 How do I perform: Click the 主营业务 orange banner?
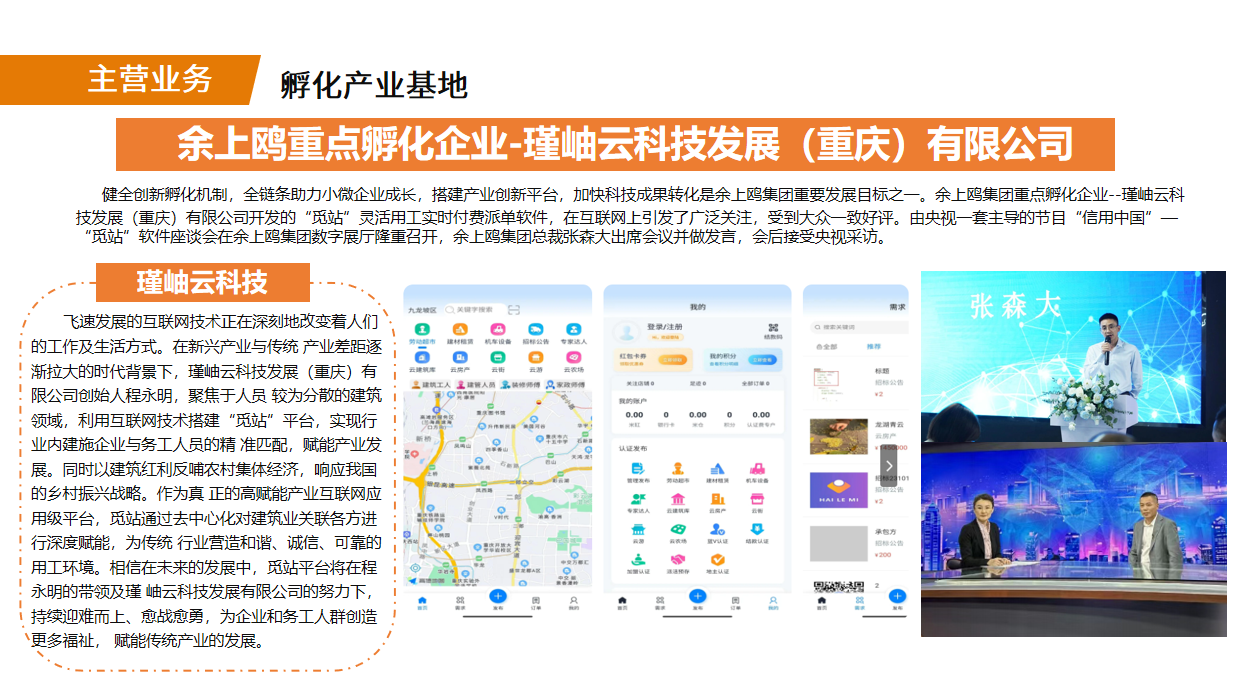(130, 80)
